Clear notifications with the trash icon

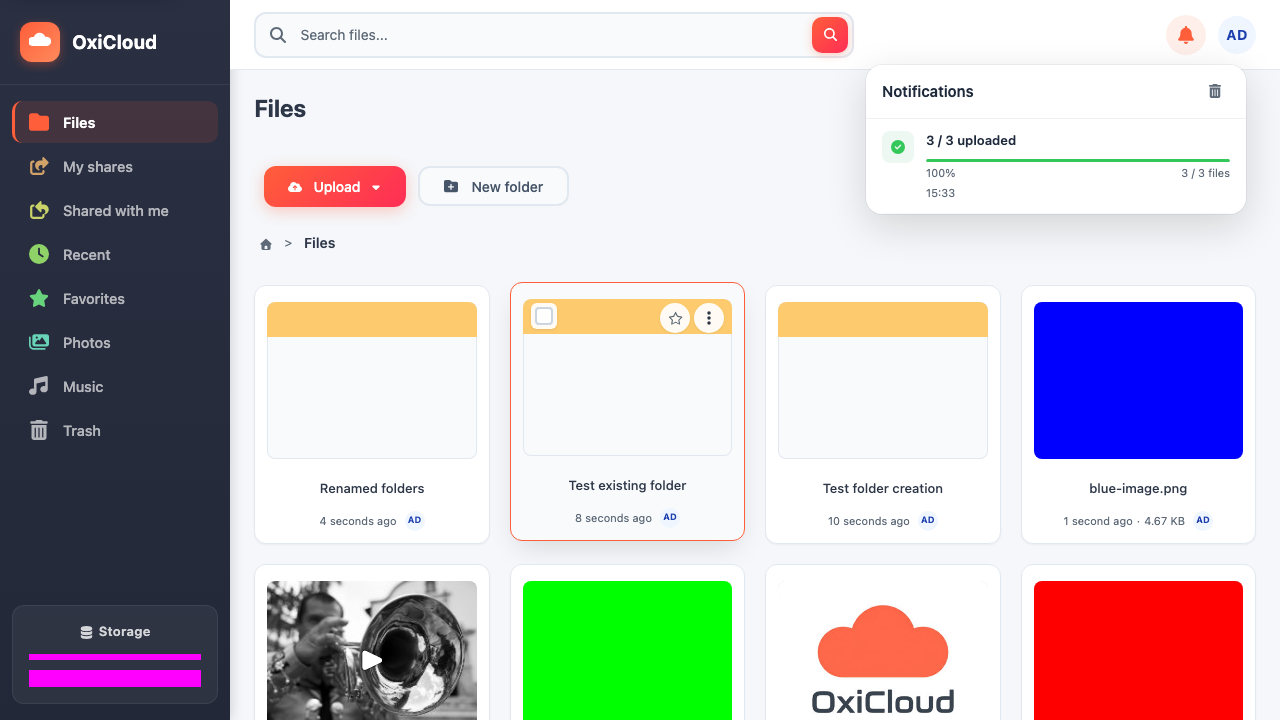(x=1215, y=91)
